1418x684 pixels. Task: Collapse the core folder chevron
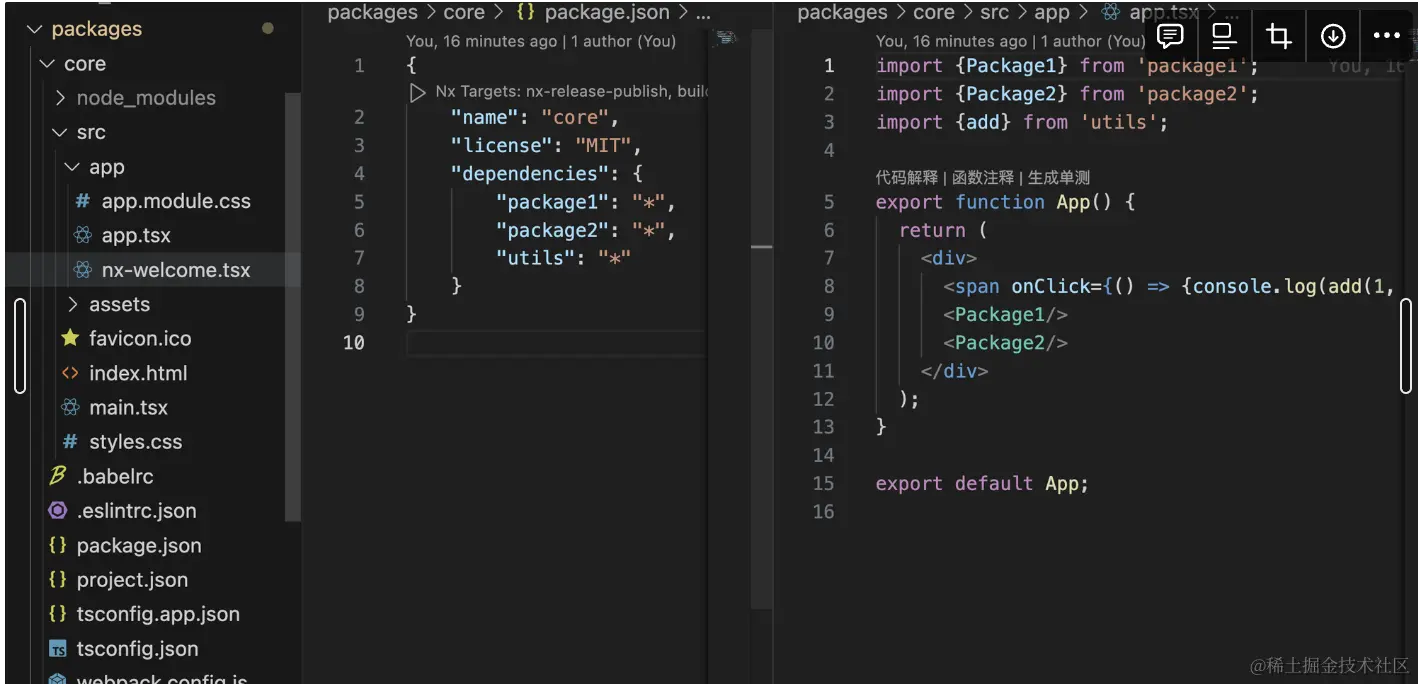(47, 64)
